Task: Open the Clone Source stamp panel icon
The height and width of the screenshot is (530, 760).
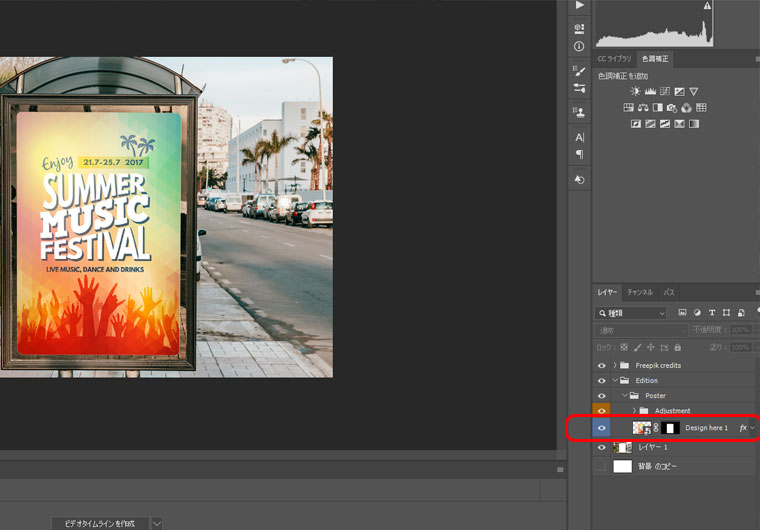Action: pyautogui.click(x=579, y=112)
